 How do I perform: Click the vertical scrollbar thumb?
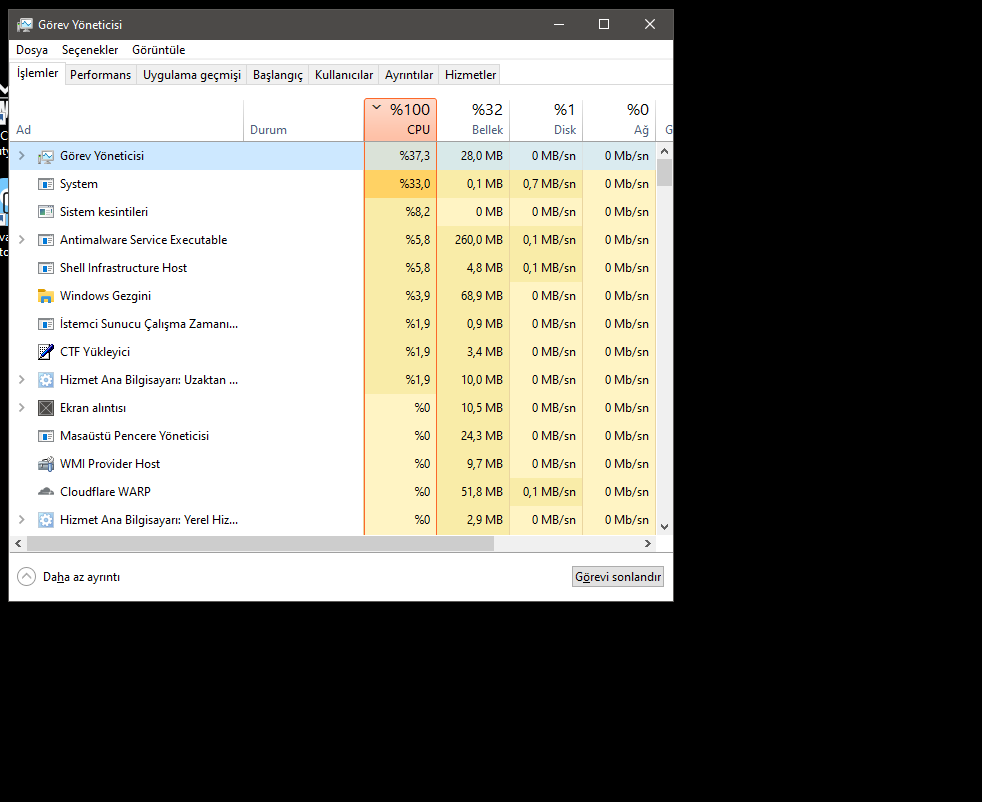664,173
